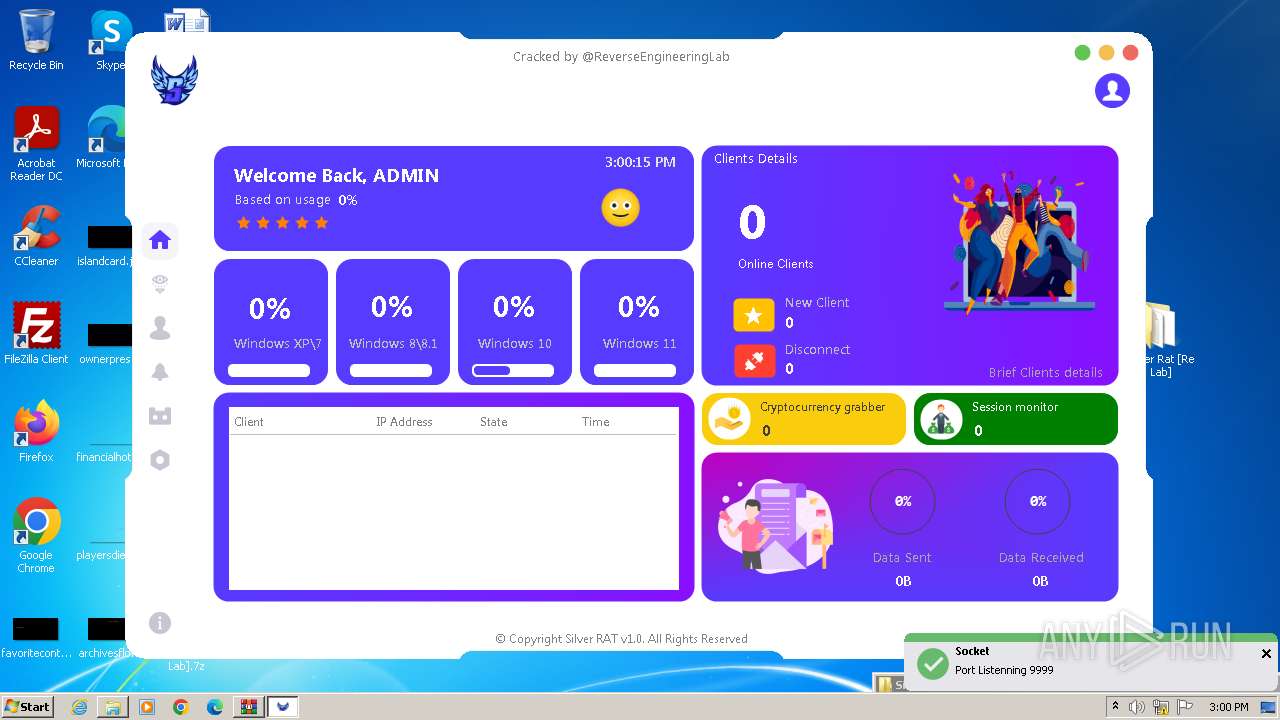
Task: Open the user silhouette sidebar icon
Action: pyautogui.click(x=160, y=328)
